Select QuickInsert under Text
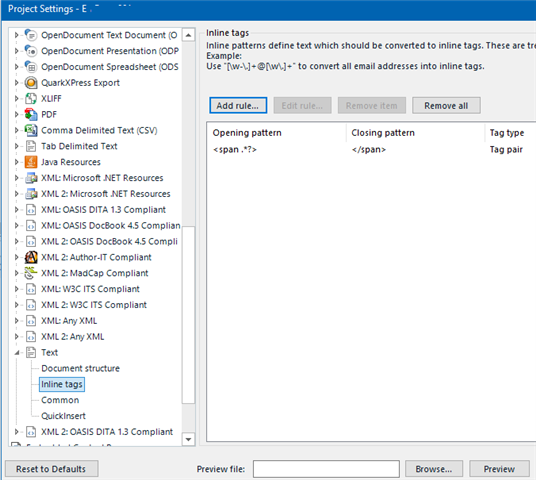The height and width of the screenshot is (480, 536). pyautogui.click(x=63, y=416)
